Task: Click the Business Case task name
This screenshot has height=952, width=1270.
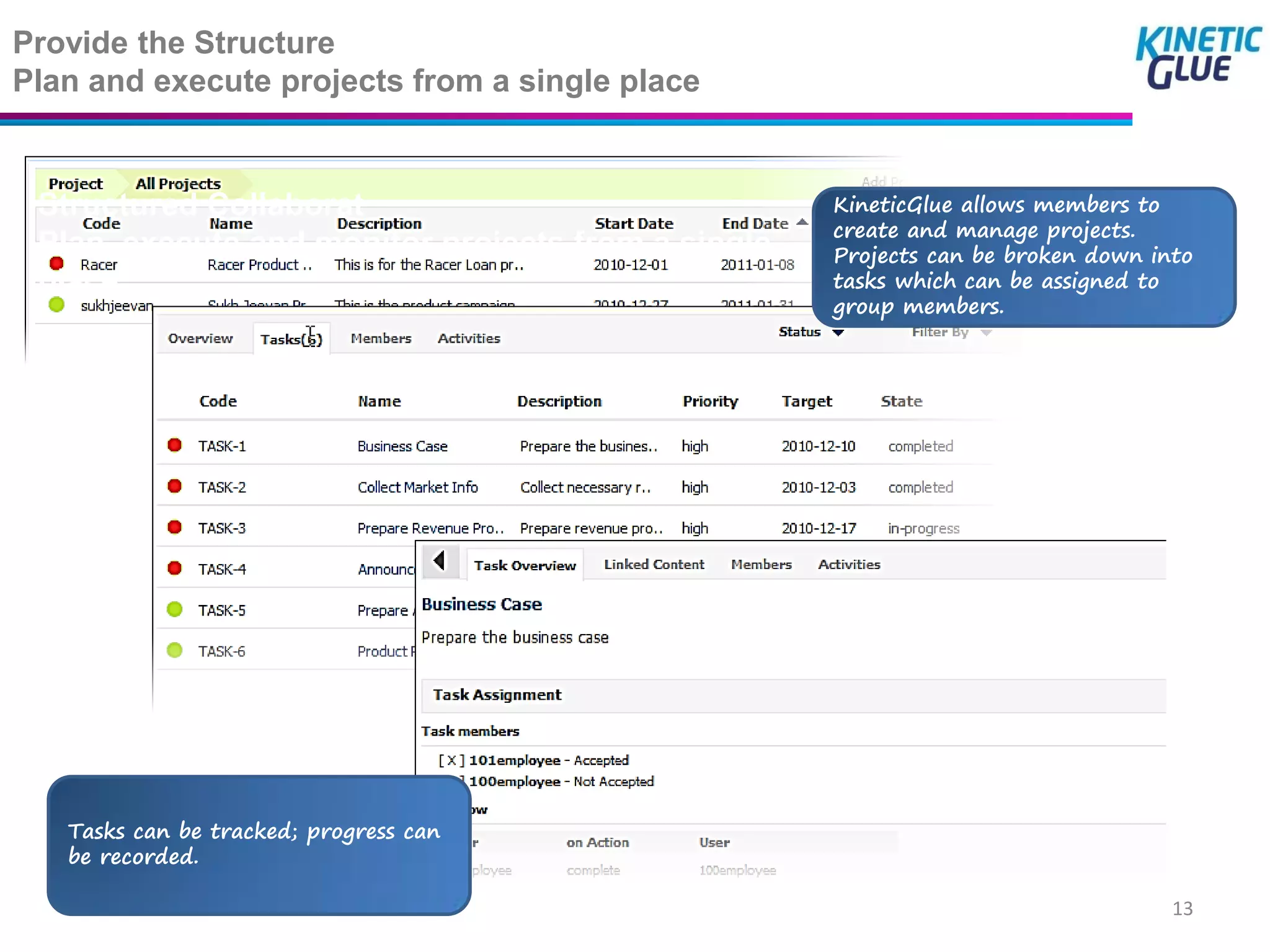Action: coord(402,446)
